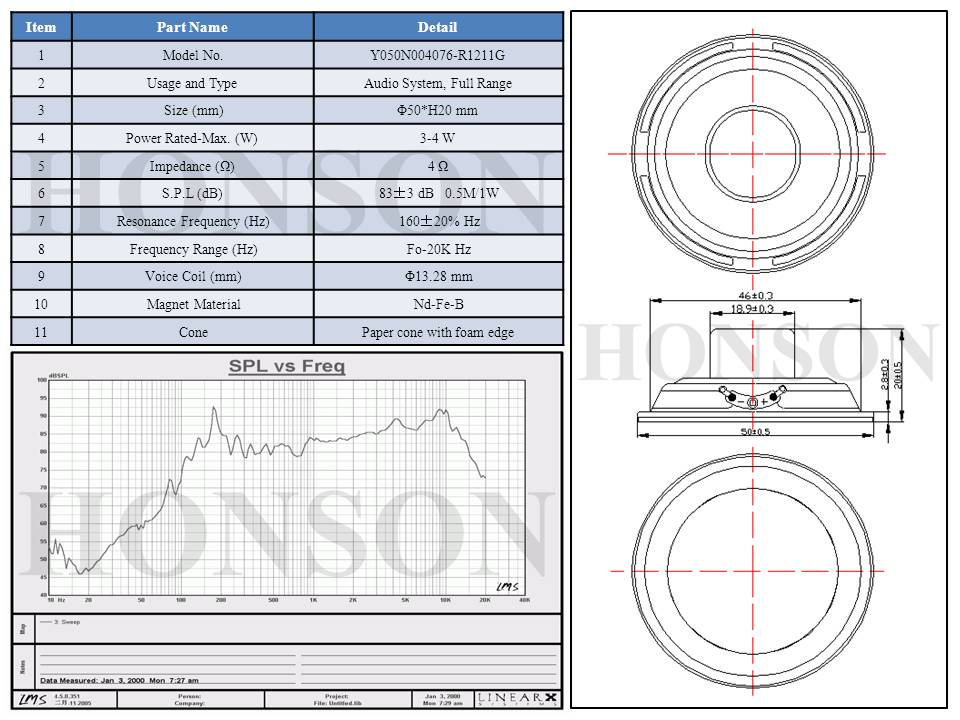960x720 pixels.
Task: Click the LinearX logo in chart footer
Action: pos(517,697)
